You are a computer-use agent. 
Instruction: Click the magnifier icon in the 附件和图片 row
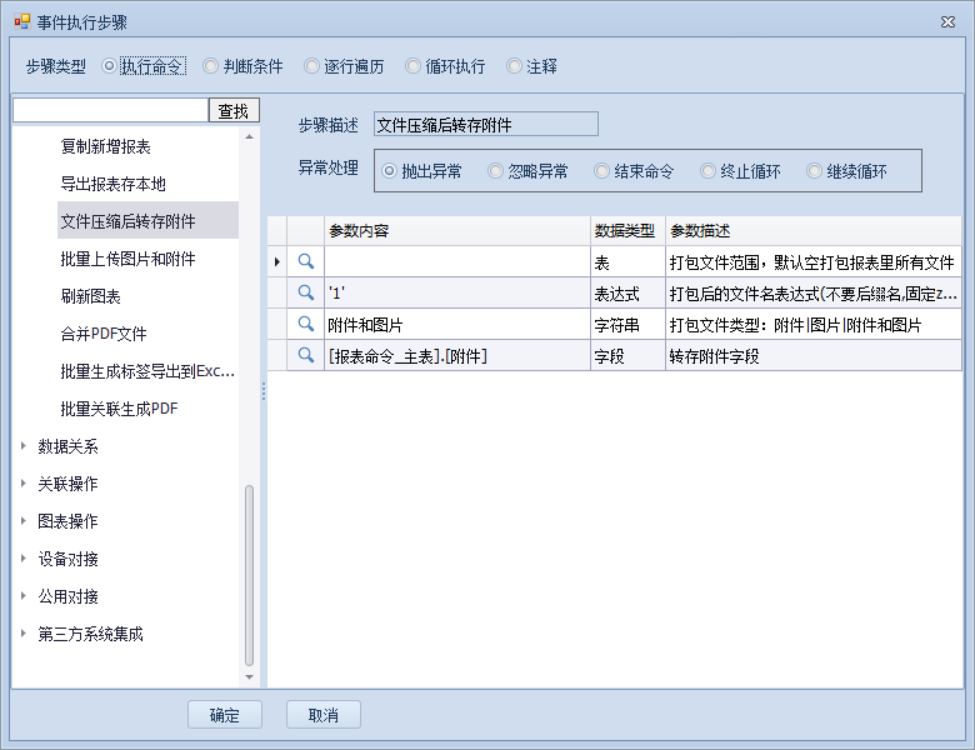tap(306, 324)
